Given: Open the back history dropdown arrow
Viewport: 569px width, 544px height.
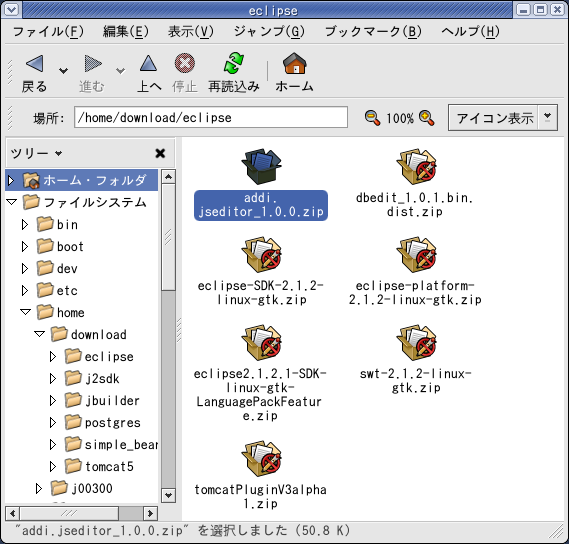Looking at the screenshot, I should pyautogui.click(x=64, y=70).
